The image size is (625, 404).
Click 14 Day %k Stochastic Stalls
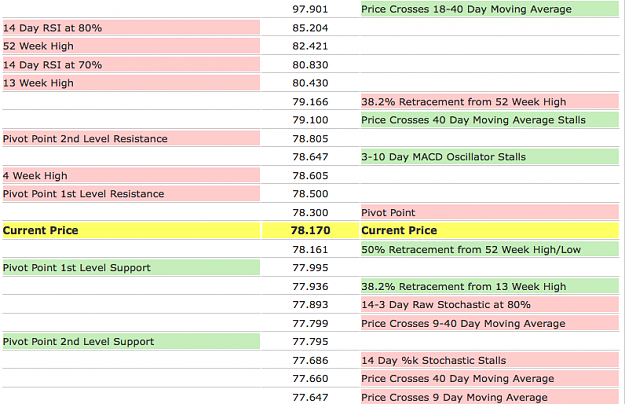point(434,361)
